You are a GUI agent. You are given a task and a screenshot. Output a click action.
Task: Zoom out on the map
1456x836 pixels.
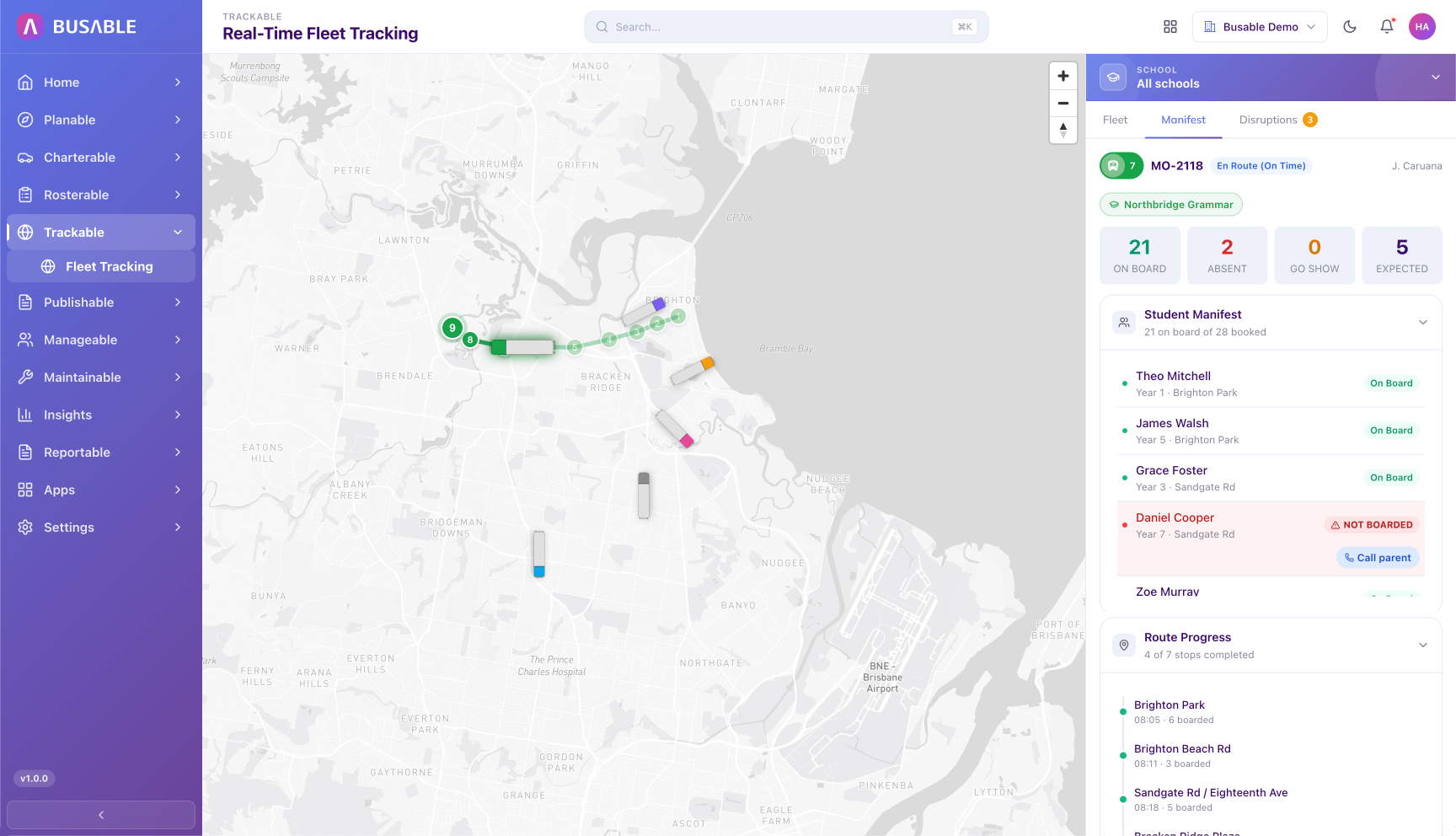coord(1063,103)
